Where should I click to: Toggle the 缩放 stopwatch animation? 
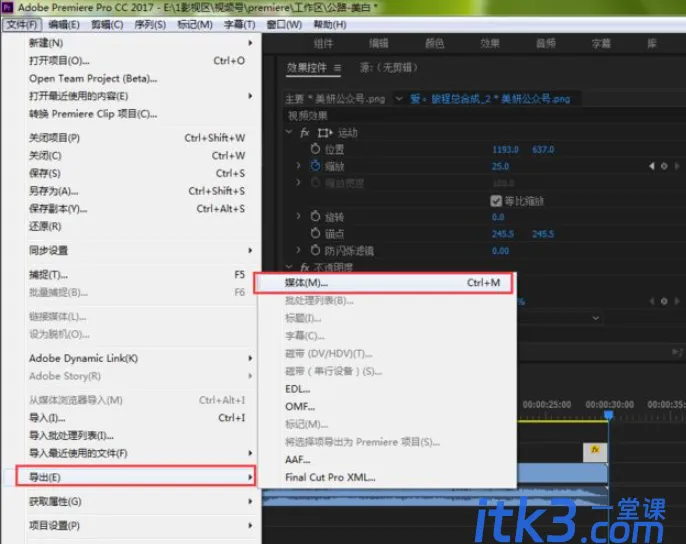315,166
